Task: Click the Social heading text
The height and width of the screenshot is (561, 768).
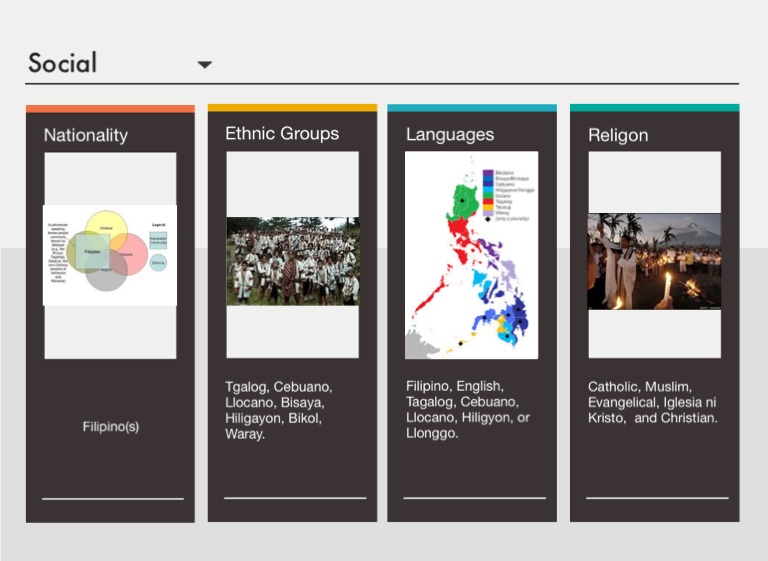Action: [x=63, y=63]
